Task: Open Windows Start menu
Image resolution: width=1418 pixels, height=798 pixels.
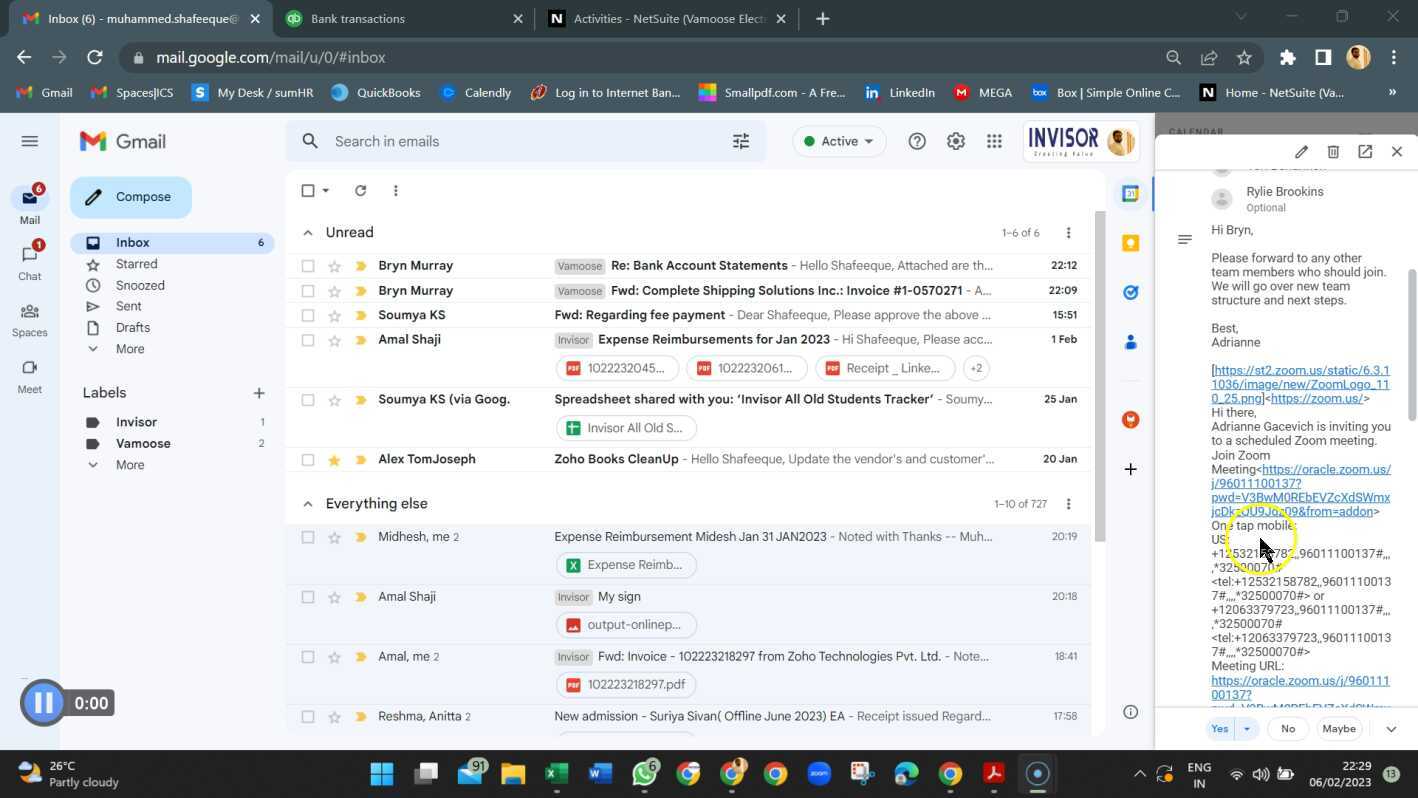Action: (381, 773)
